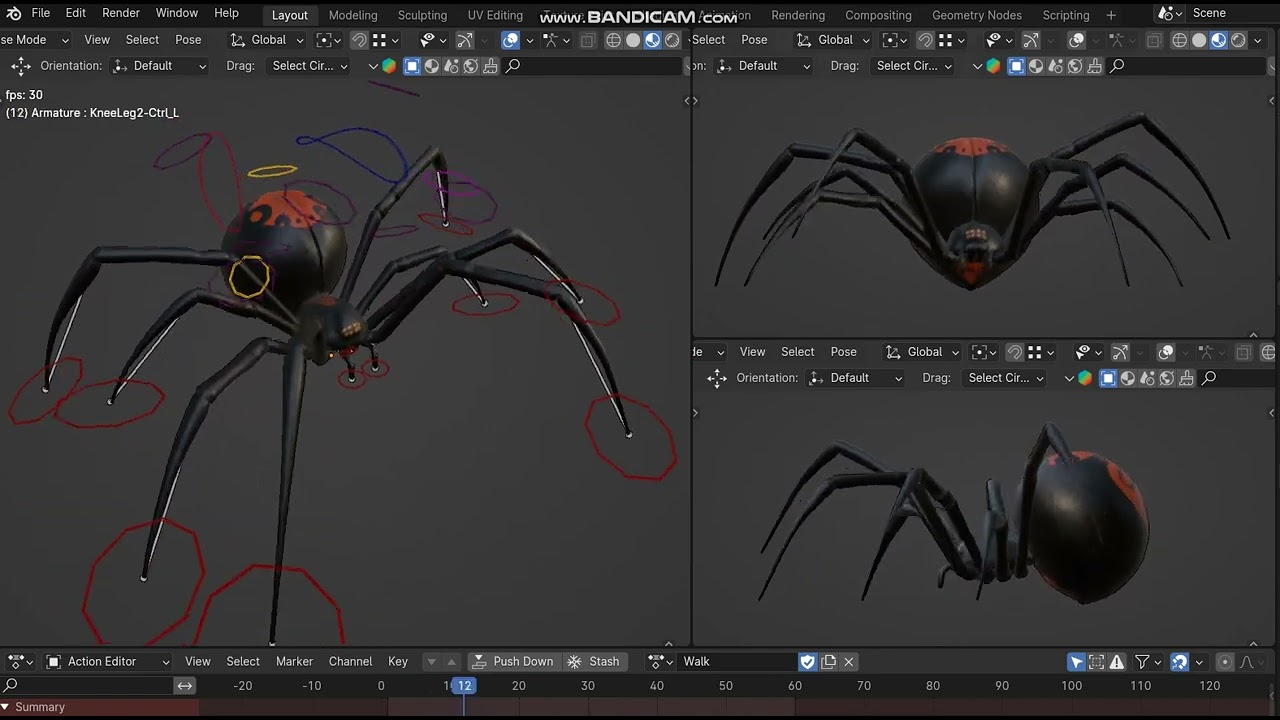Click the Push Down button

tap(513, 662)
